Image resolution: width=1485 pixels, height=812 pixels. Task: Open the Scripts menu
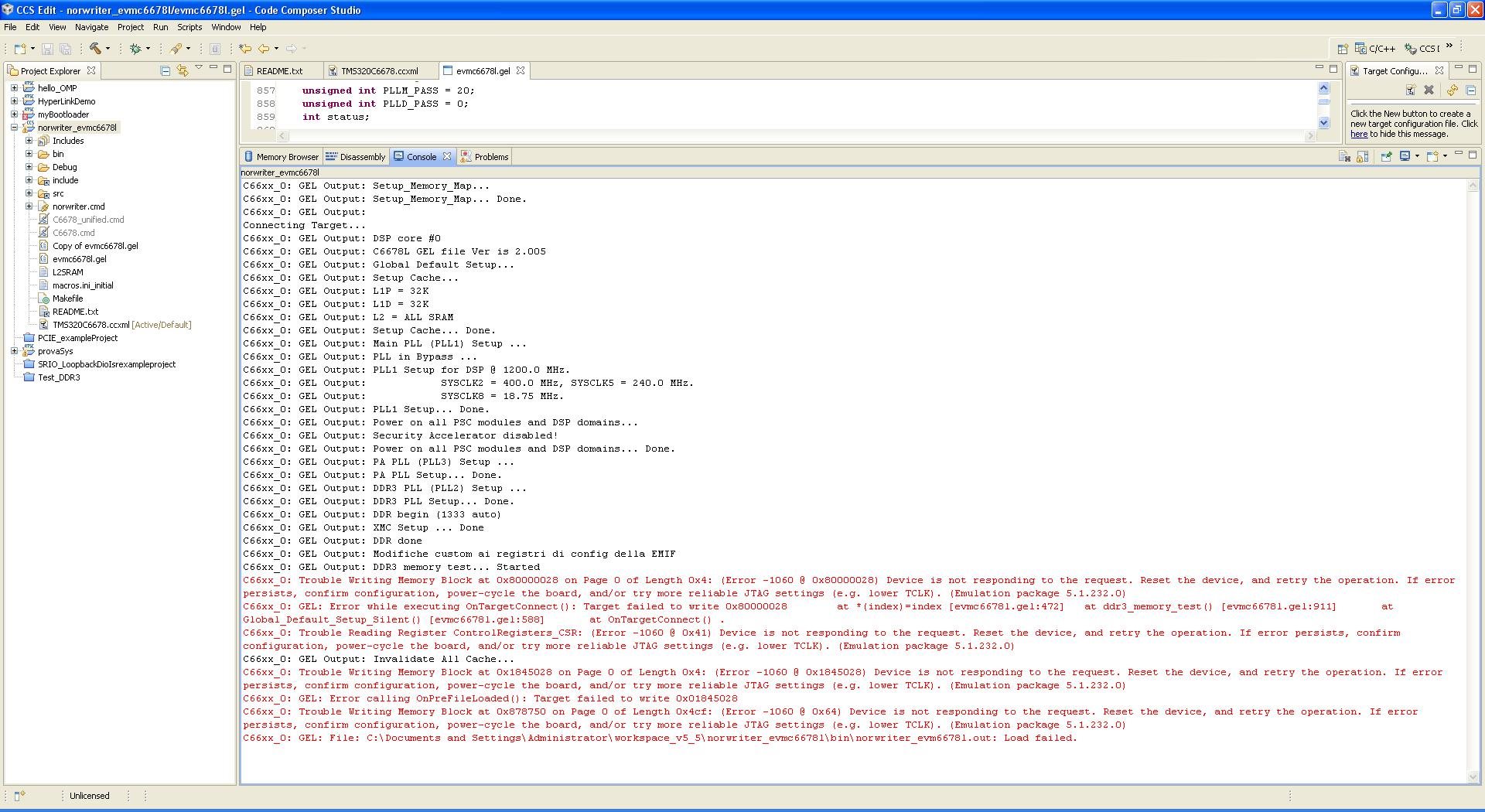click(x=189, y=27)
